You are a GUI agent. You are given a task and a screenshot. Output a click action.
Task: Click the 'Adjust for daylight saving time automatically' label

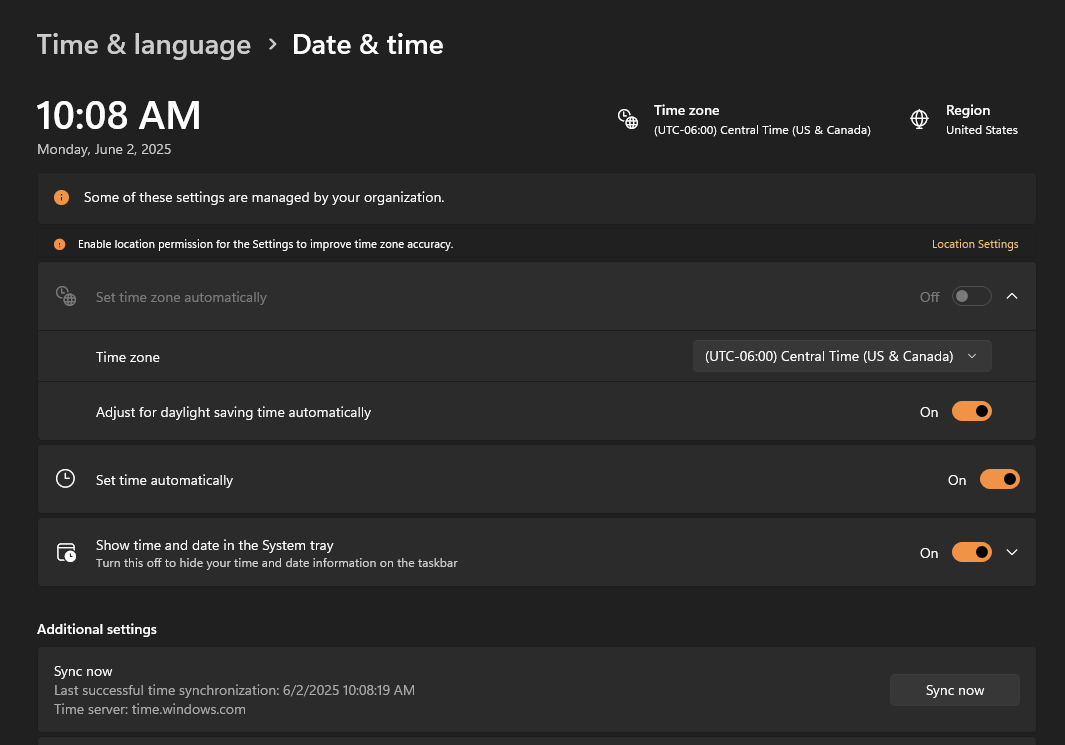[233, 412]
